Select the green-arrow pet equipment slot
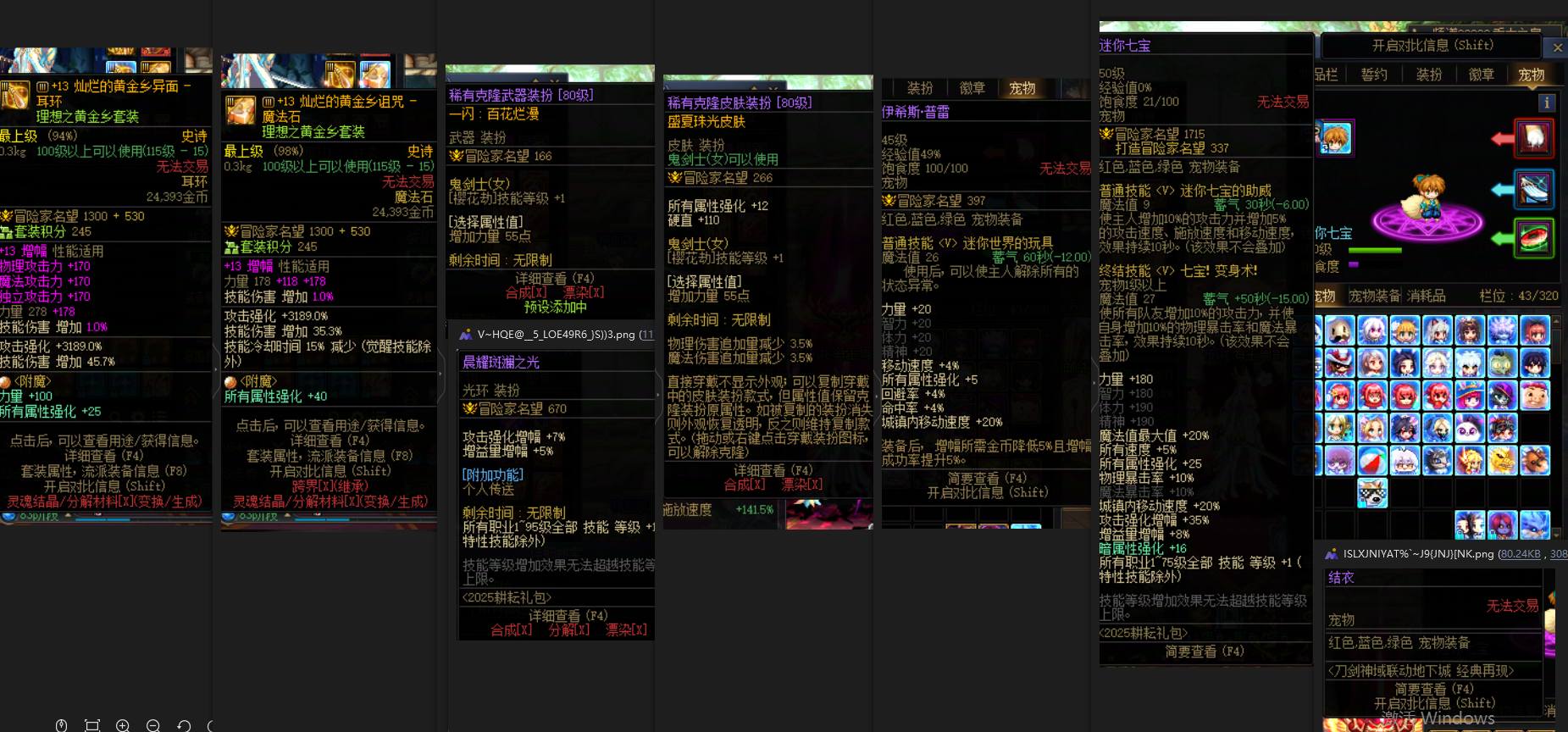This screenshot has height=732, width=1568. [1534, 237]
